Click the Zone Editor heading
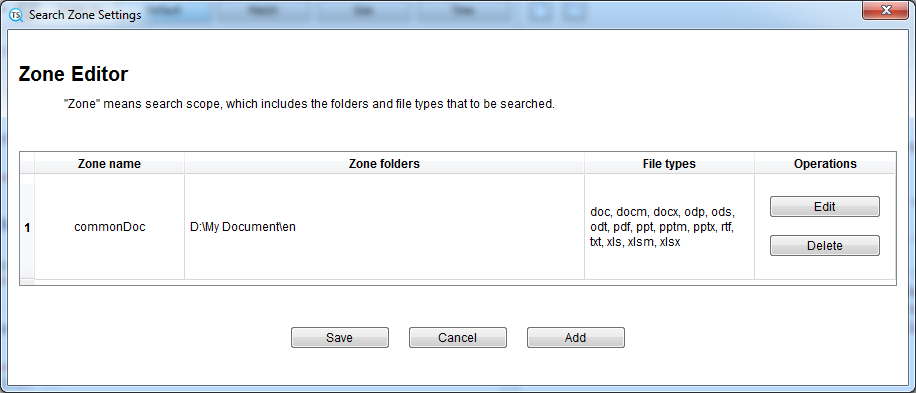The width and height of the screenshot is (916, 393). click(x=74, y=74)
